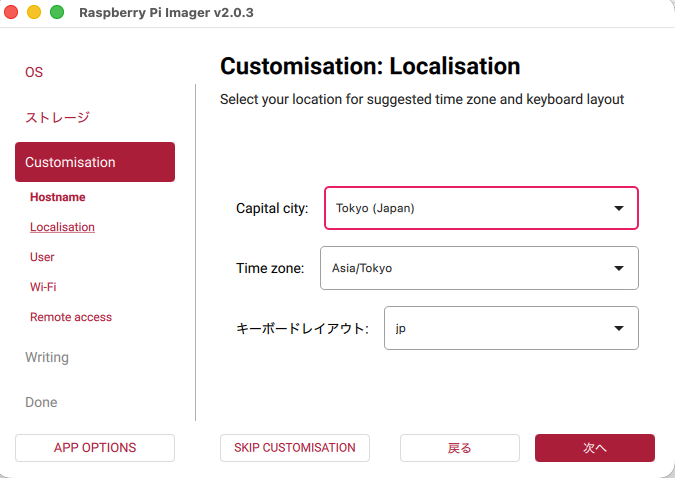
Task: Open the Hostname sub-step
Action: tap(58, 197)
